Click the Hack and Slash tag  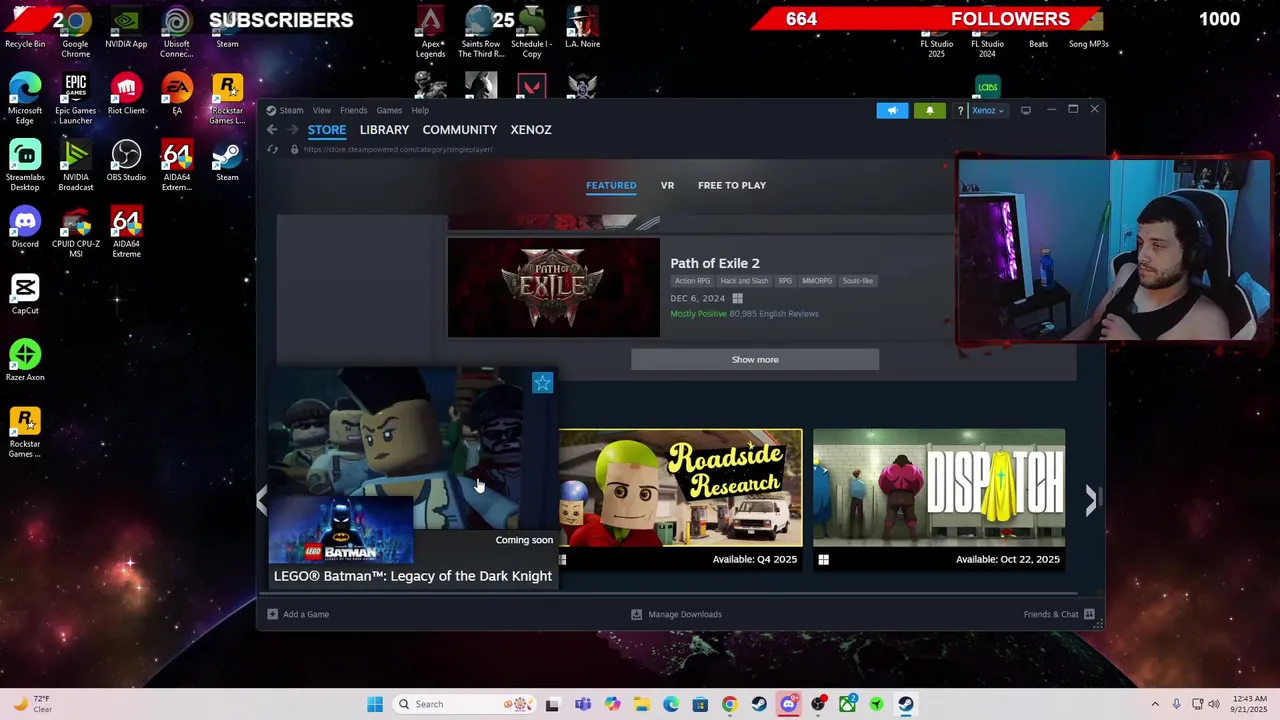(x=744, y=281)
